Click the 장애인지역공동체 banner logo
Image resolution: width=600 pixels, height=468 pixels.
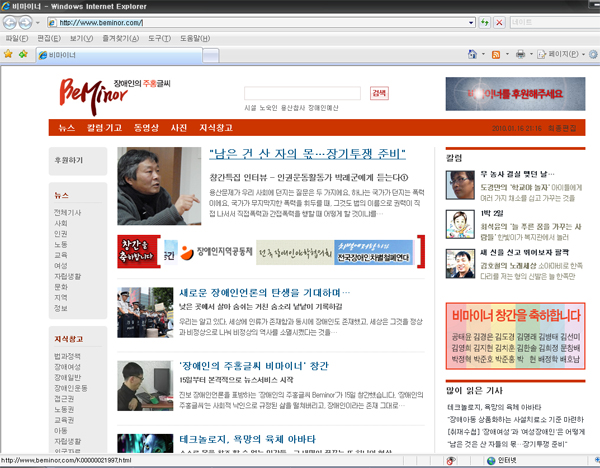click(x=216, y=252)
